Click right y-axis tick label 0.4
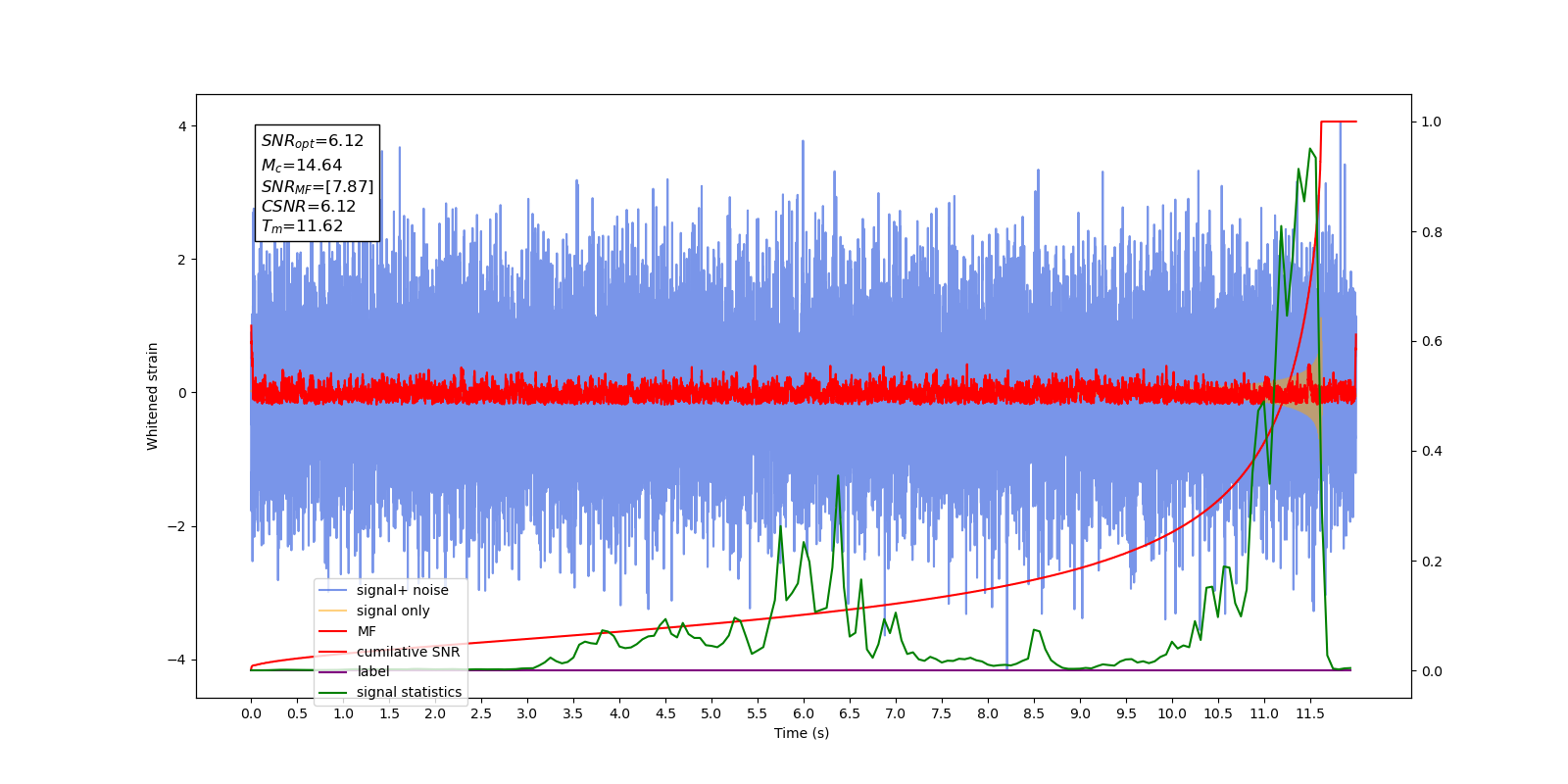 (x=1432, y=451)
